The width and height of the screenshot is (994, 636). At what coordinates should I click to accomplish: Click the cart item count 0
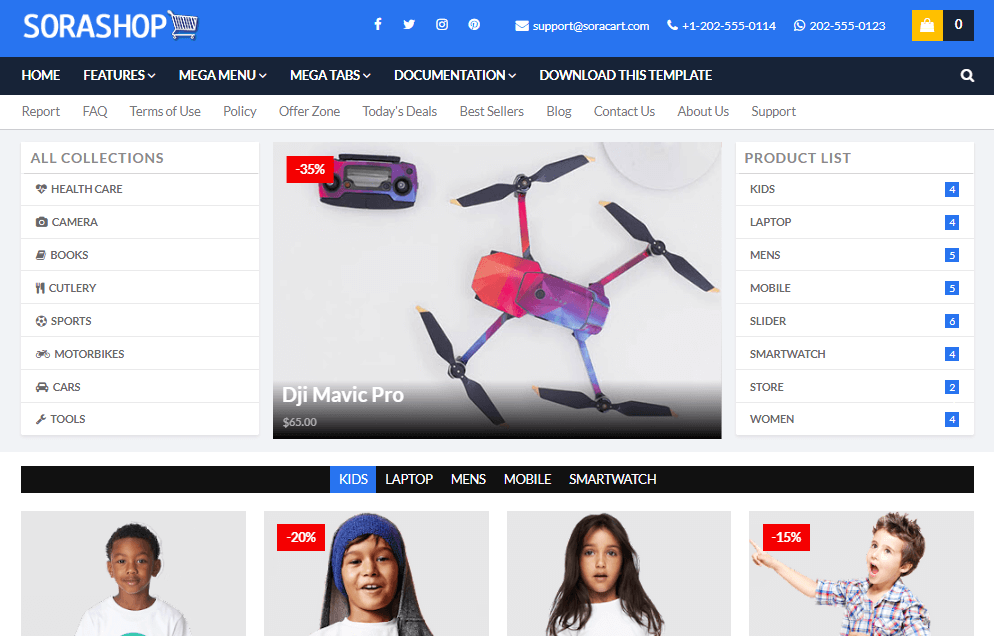(958, 25)
